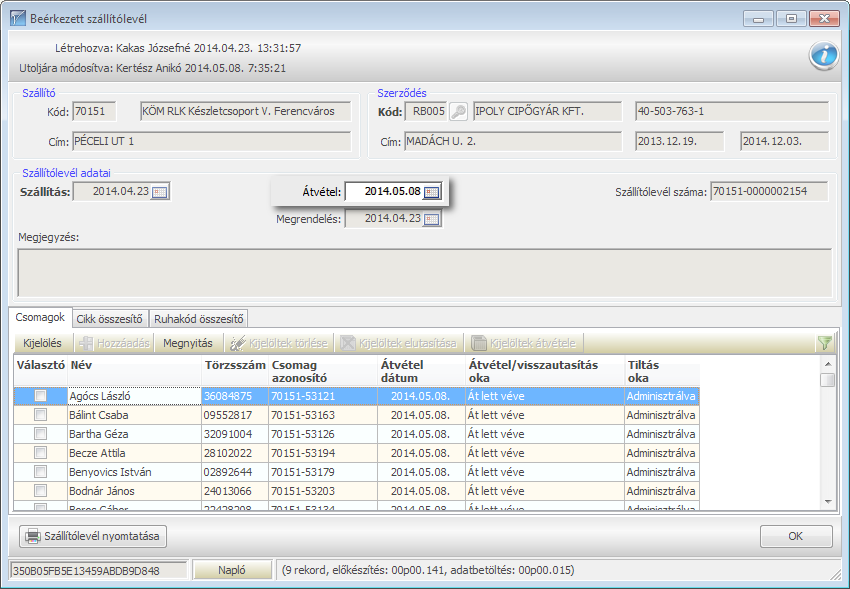This screenshot has width=850, height=589.
Task: Click the Átvétel dátum column header
Action: (x=421, y=371)
